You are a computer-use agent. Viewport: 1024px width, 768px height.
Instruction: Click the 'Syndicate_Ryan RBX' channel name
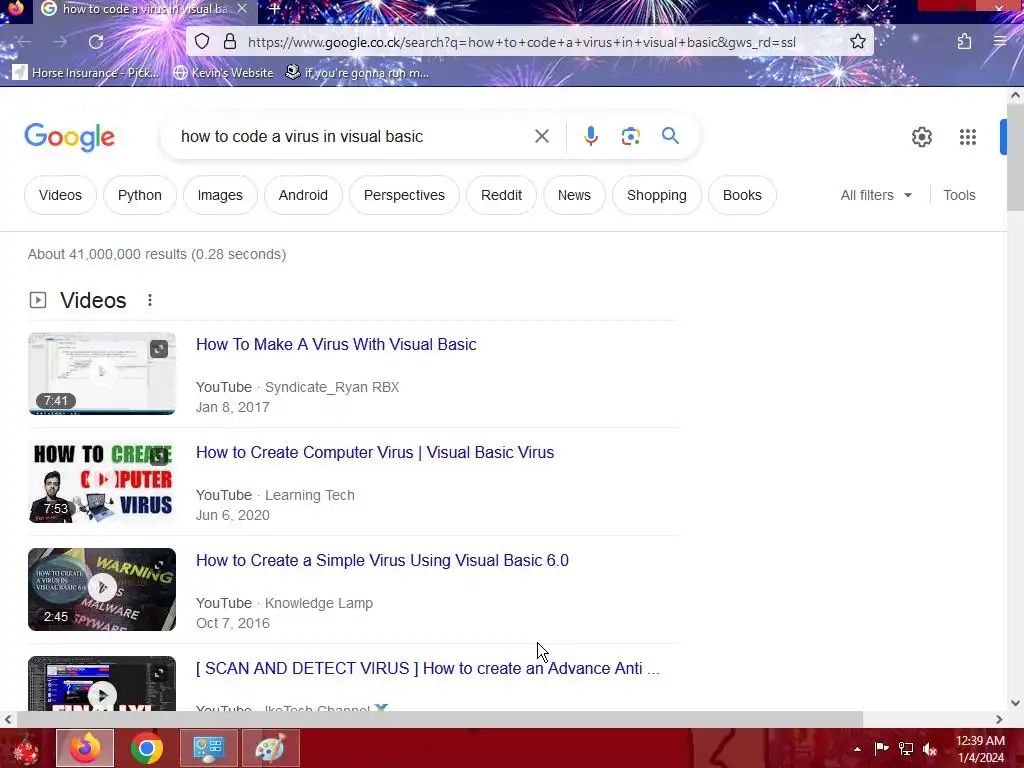tap(332, 387)
